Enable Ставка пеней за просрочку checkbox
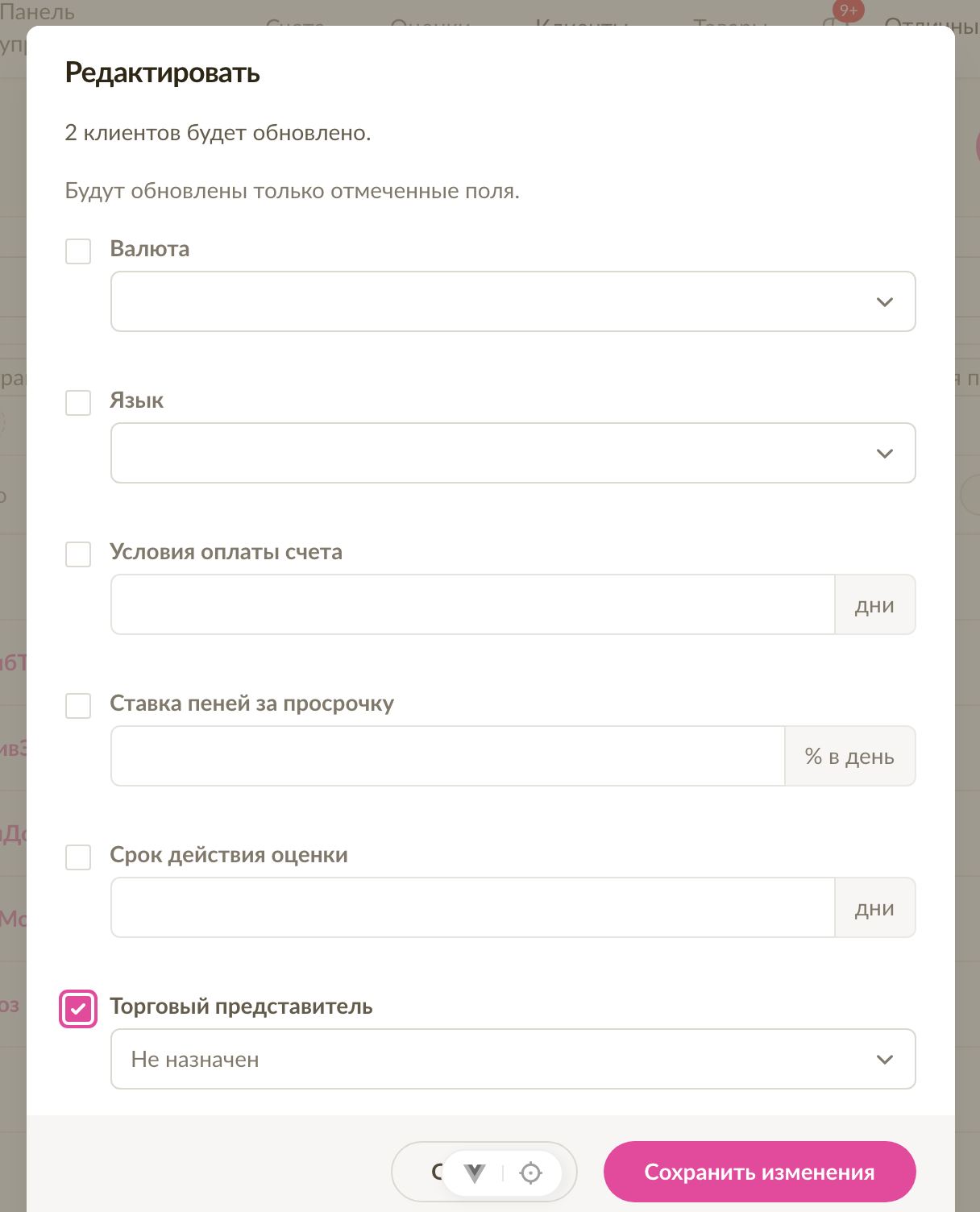The width and height of the screenshot is (980, 1212). [78, 705]
